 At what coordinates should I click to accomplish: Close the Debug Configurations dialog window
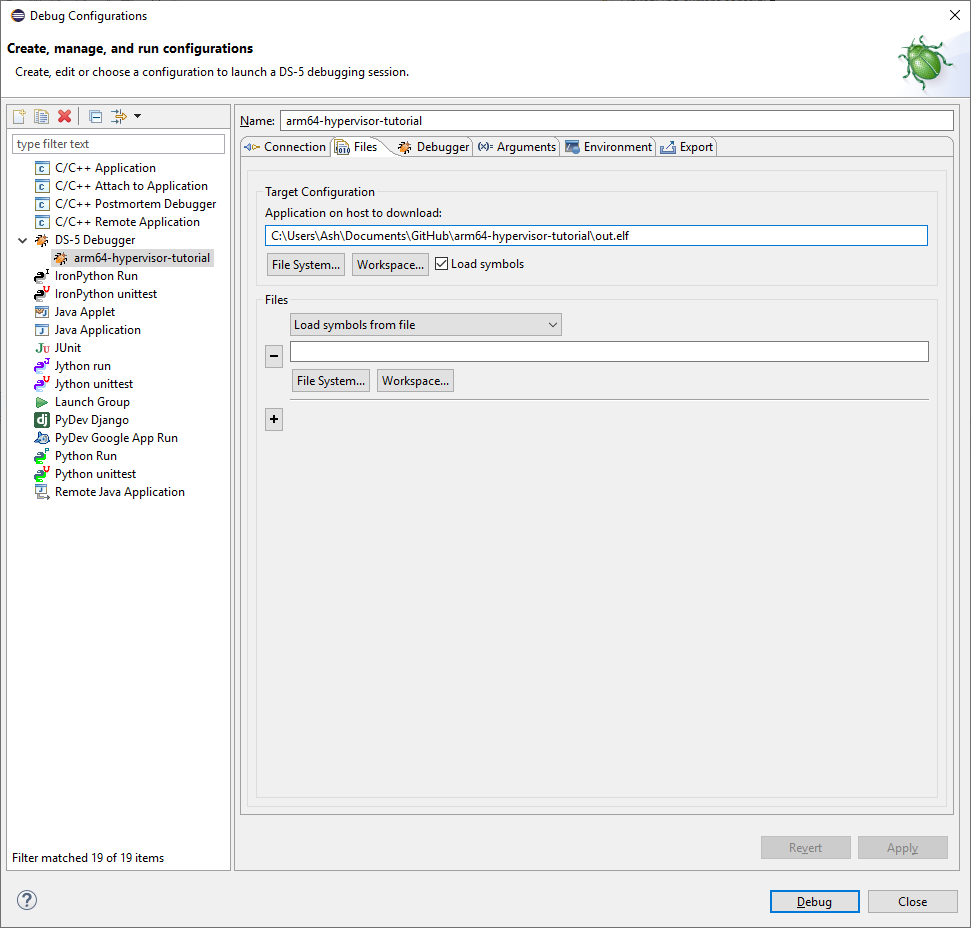pos(955,15)
